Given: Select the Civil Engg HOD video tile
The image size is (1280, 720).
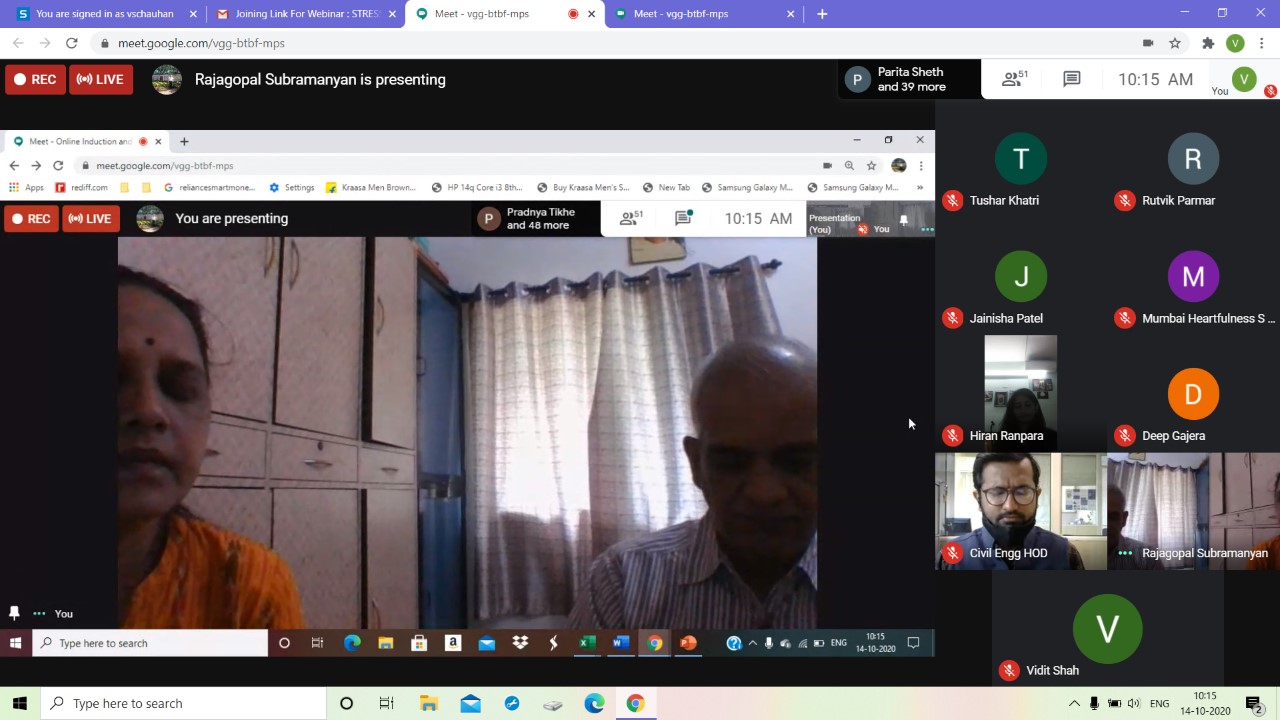Looking at the screenshot, I should point(1020,510).
